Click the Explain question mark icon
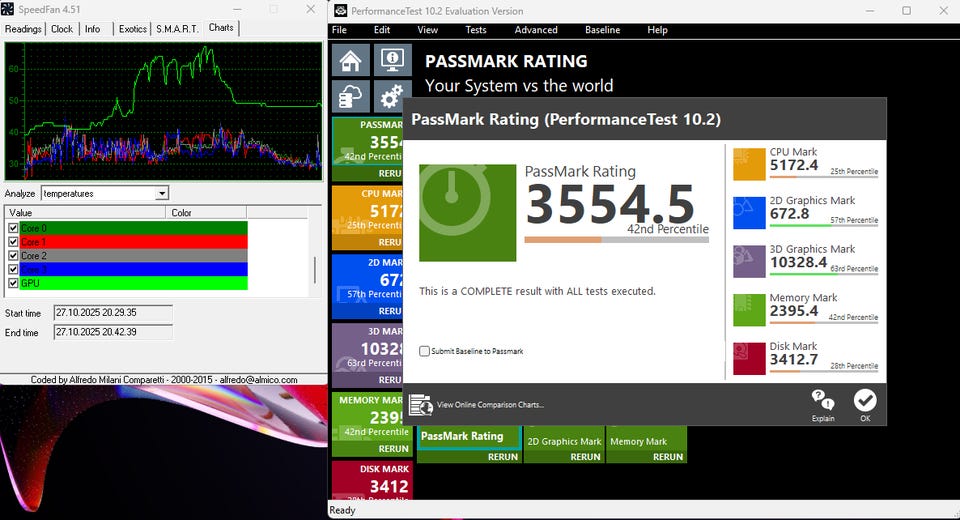This screenshot has height=520, width=960. point(823,405)
